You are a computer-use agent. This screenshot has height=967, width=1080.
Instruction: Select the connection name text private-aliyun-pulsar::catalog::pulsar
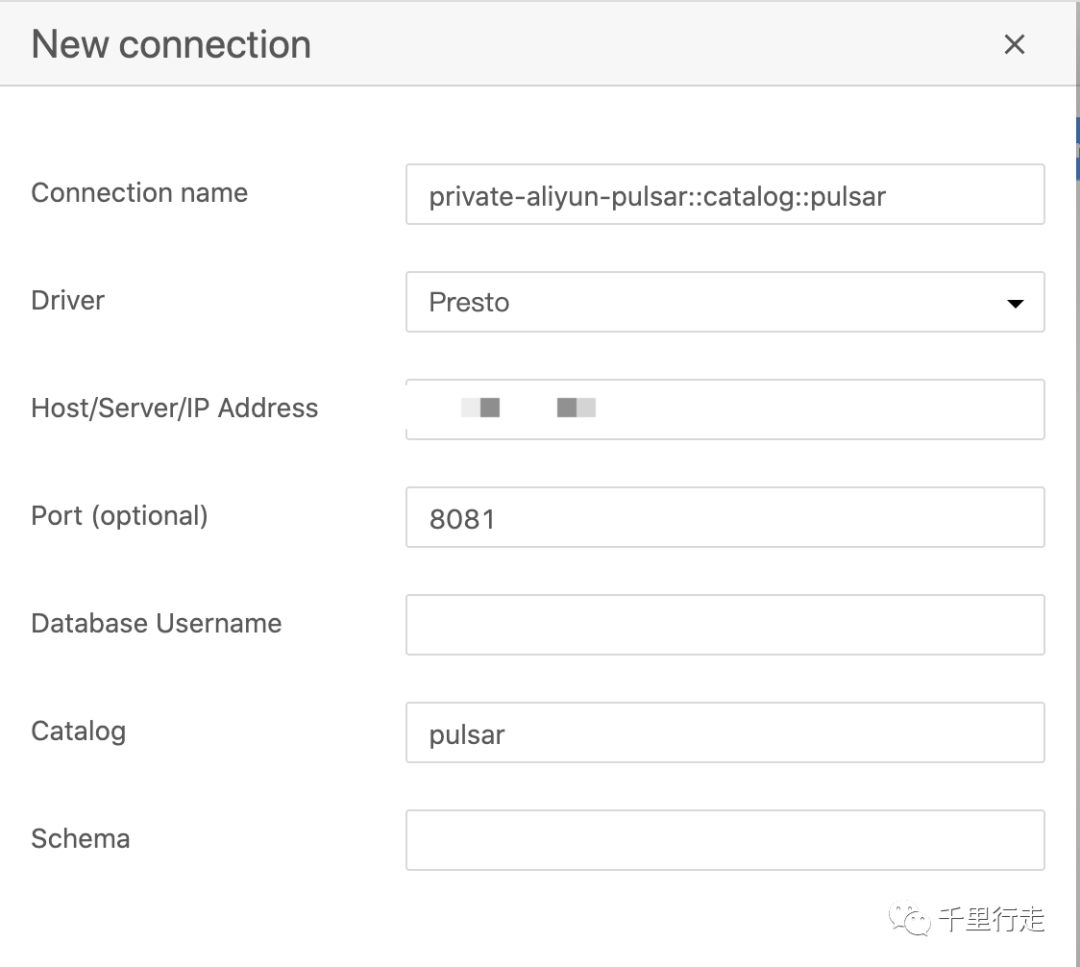coord(656,196)
